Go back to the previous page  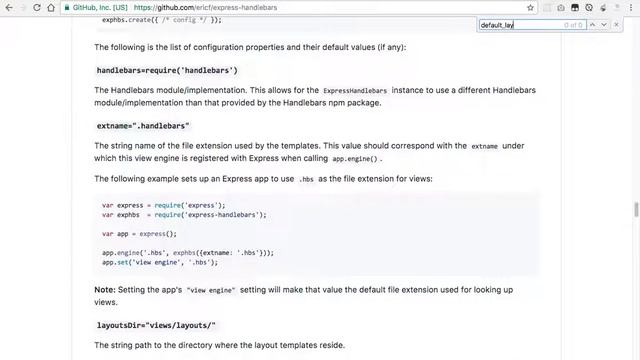coord(9,8)
